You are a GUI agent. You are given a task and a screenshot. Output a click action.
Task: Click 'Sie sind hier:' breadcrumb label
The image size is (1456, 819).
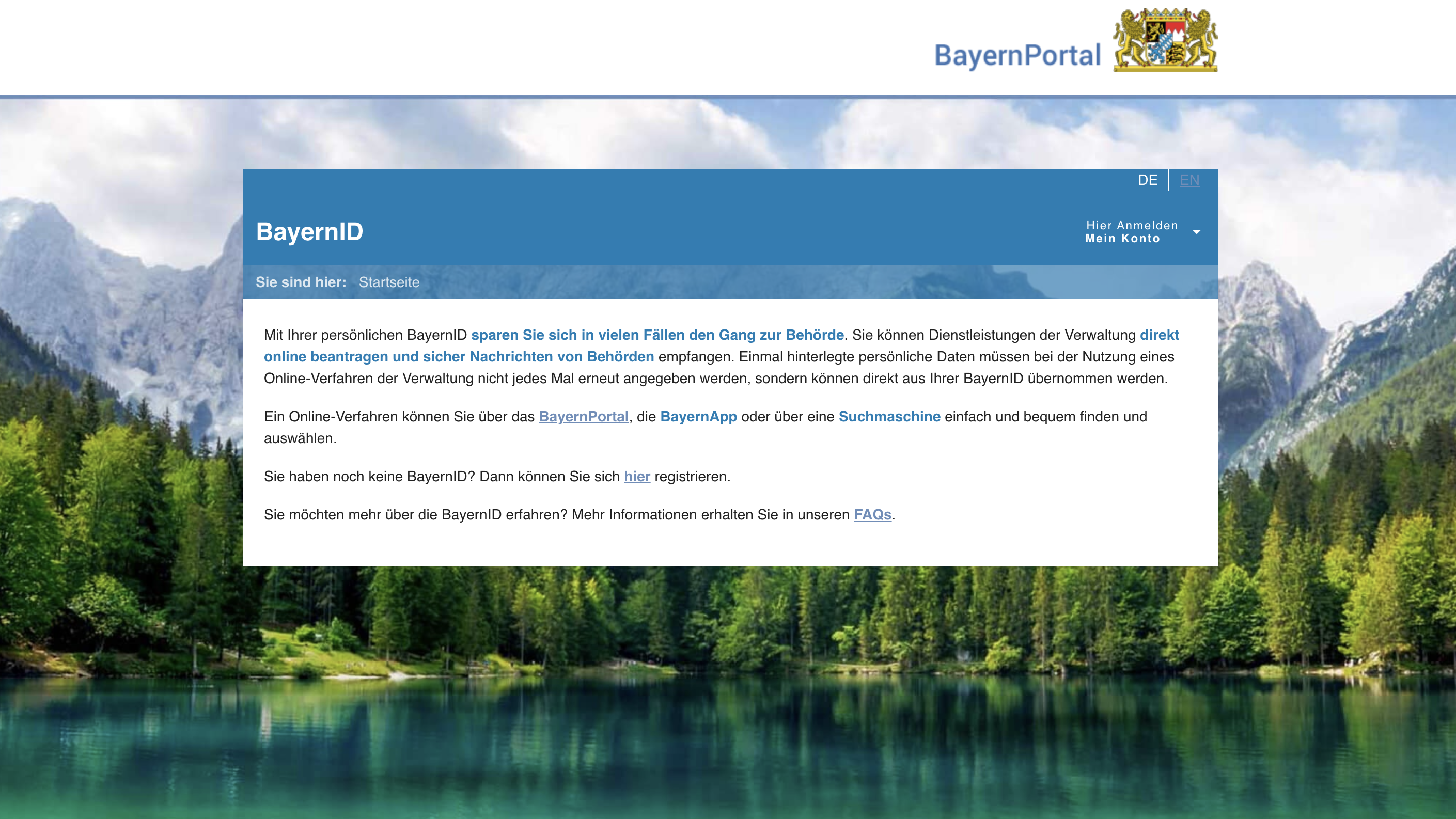[301, 282]
